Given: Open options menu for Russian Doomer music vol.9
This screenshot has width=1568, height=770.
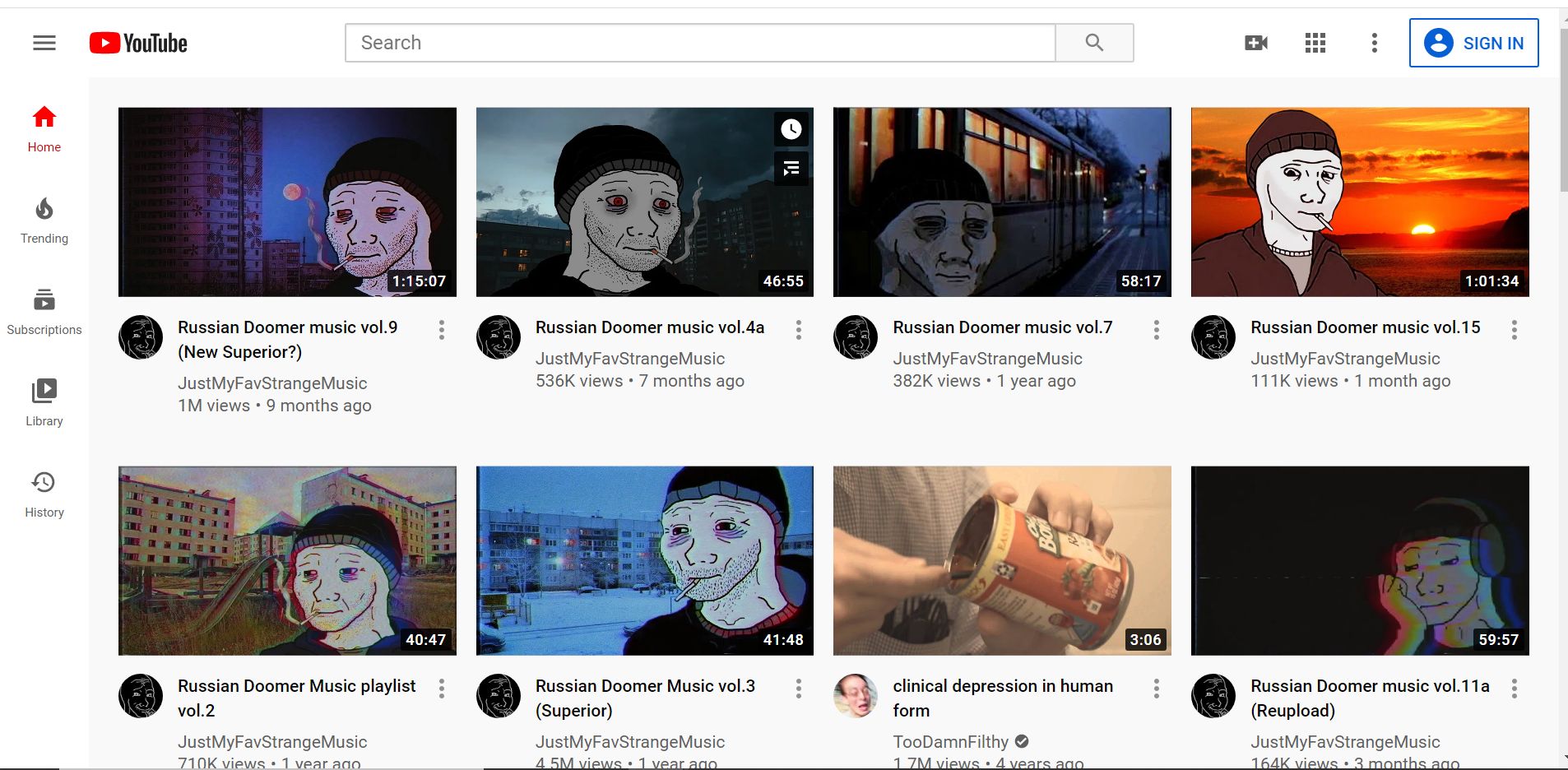Looking at the screenshot, I should 441,329.
